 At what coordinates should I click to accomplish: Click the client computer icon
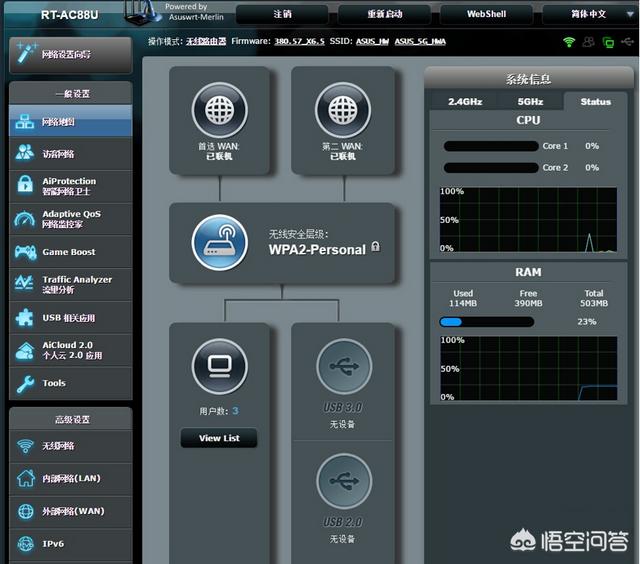tap(220, 366)
